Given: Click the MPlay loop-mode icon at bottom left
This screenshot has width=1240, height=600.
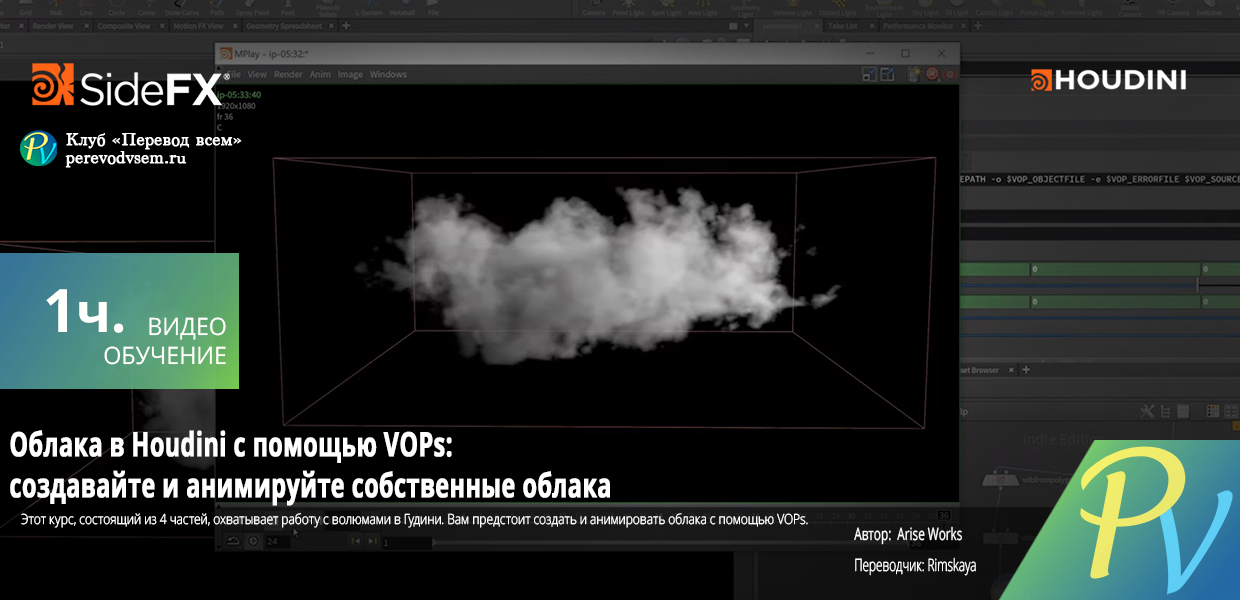Looking at the screenshot, I should point(233,541).
